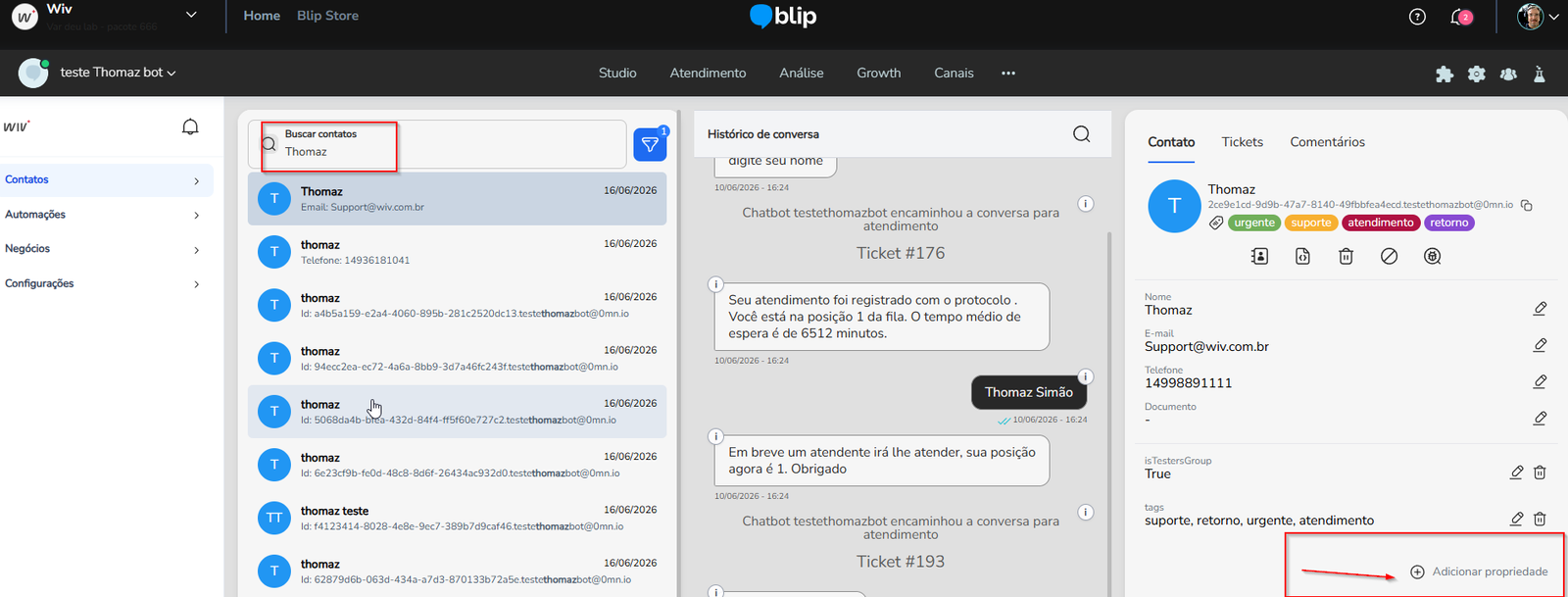Open the Análise menu
1568x597 pixels.
[802, 74]
